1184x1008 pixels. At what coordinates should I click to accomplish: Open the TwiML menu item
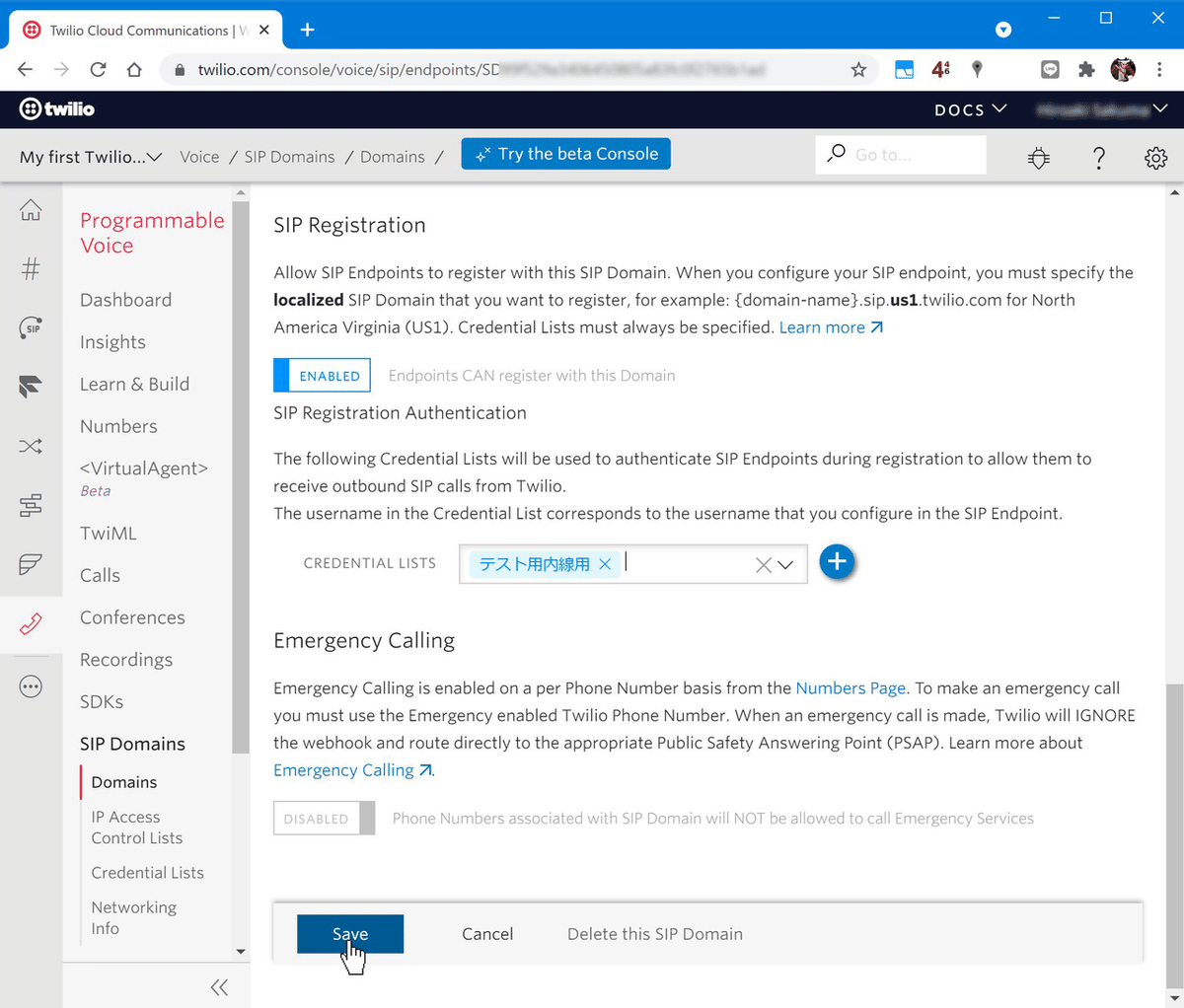[108, 534]
